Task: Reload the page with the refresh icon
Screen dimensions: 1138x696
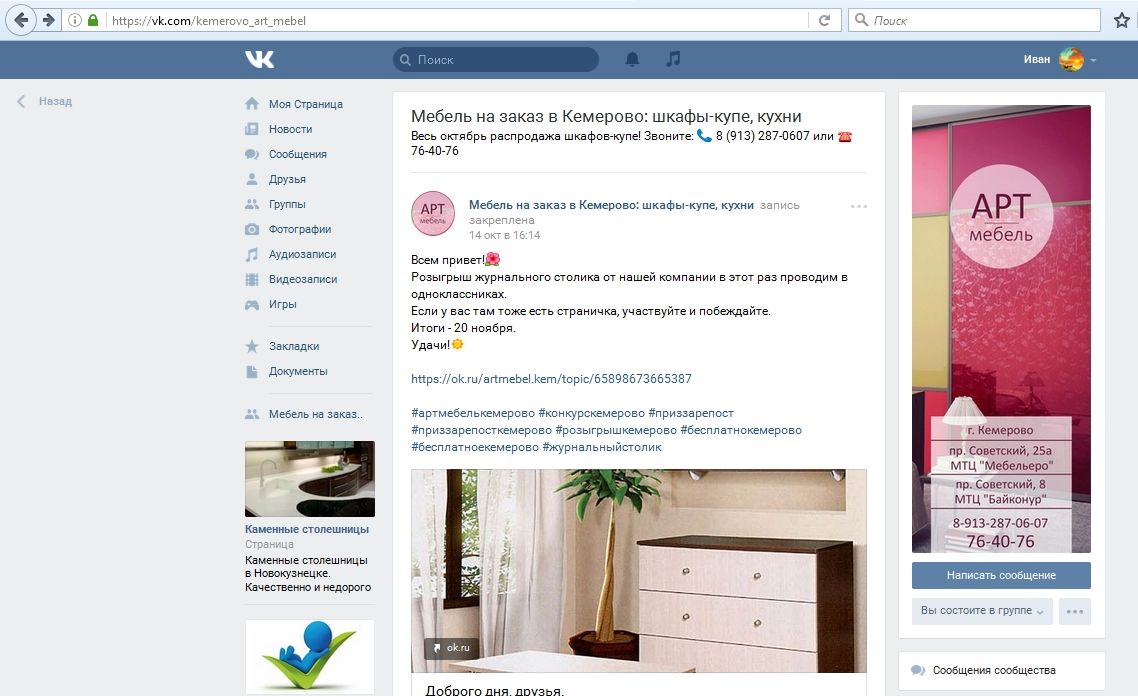Action: coord(824,20)
